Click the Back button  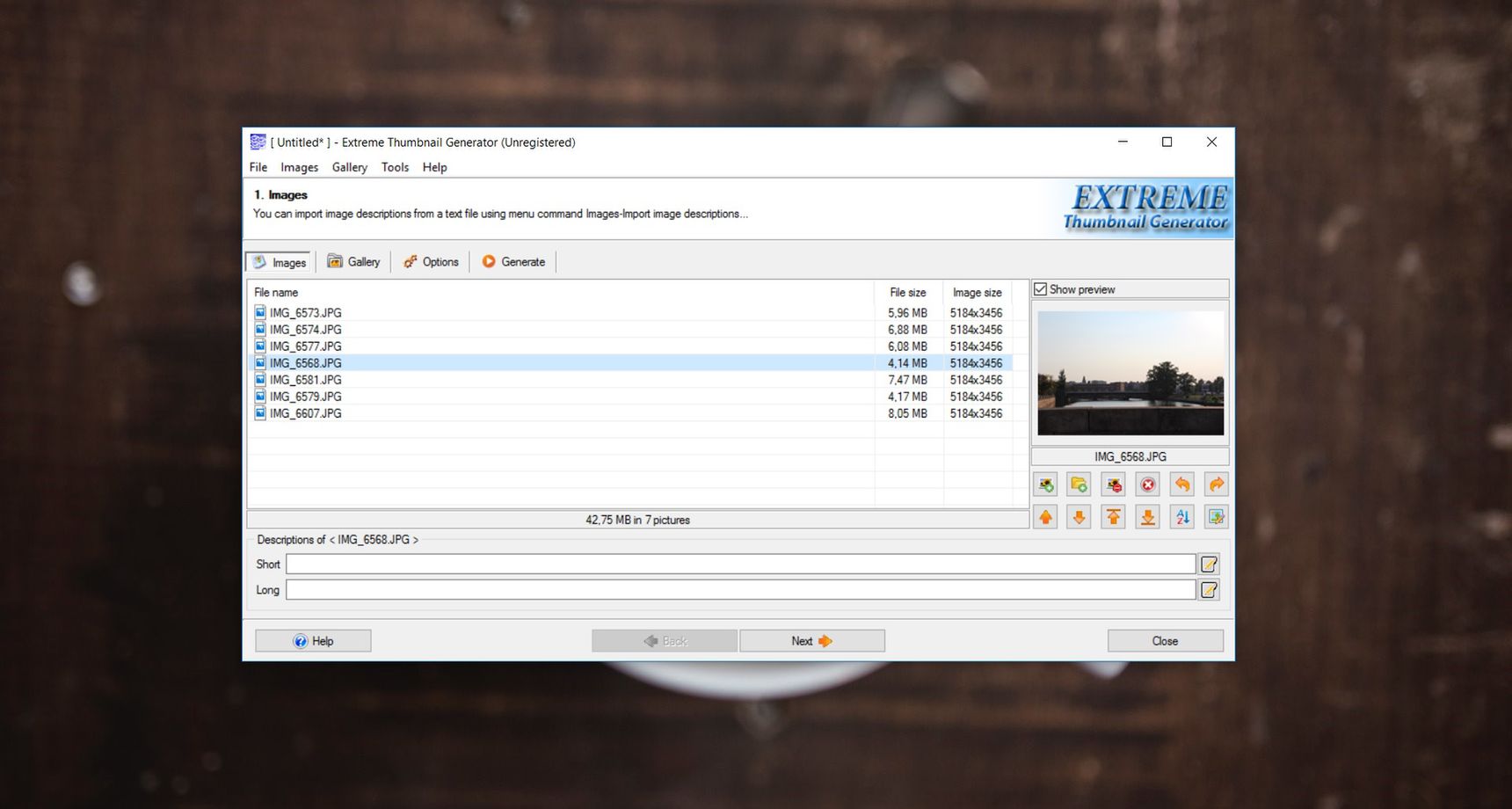665,641
